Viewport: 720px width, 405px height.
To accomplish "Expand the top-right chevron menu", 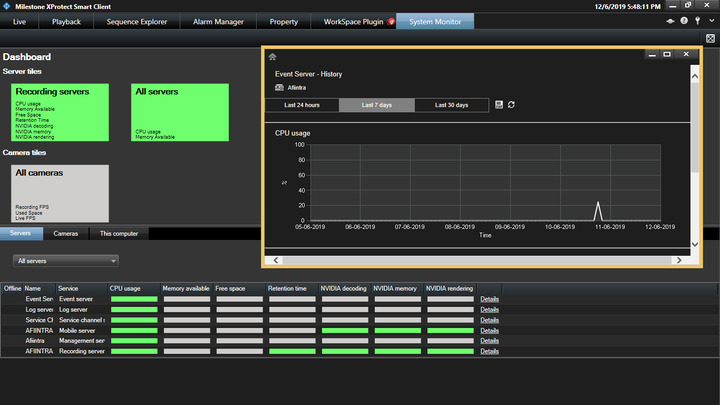I will point(711,20).
